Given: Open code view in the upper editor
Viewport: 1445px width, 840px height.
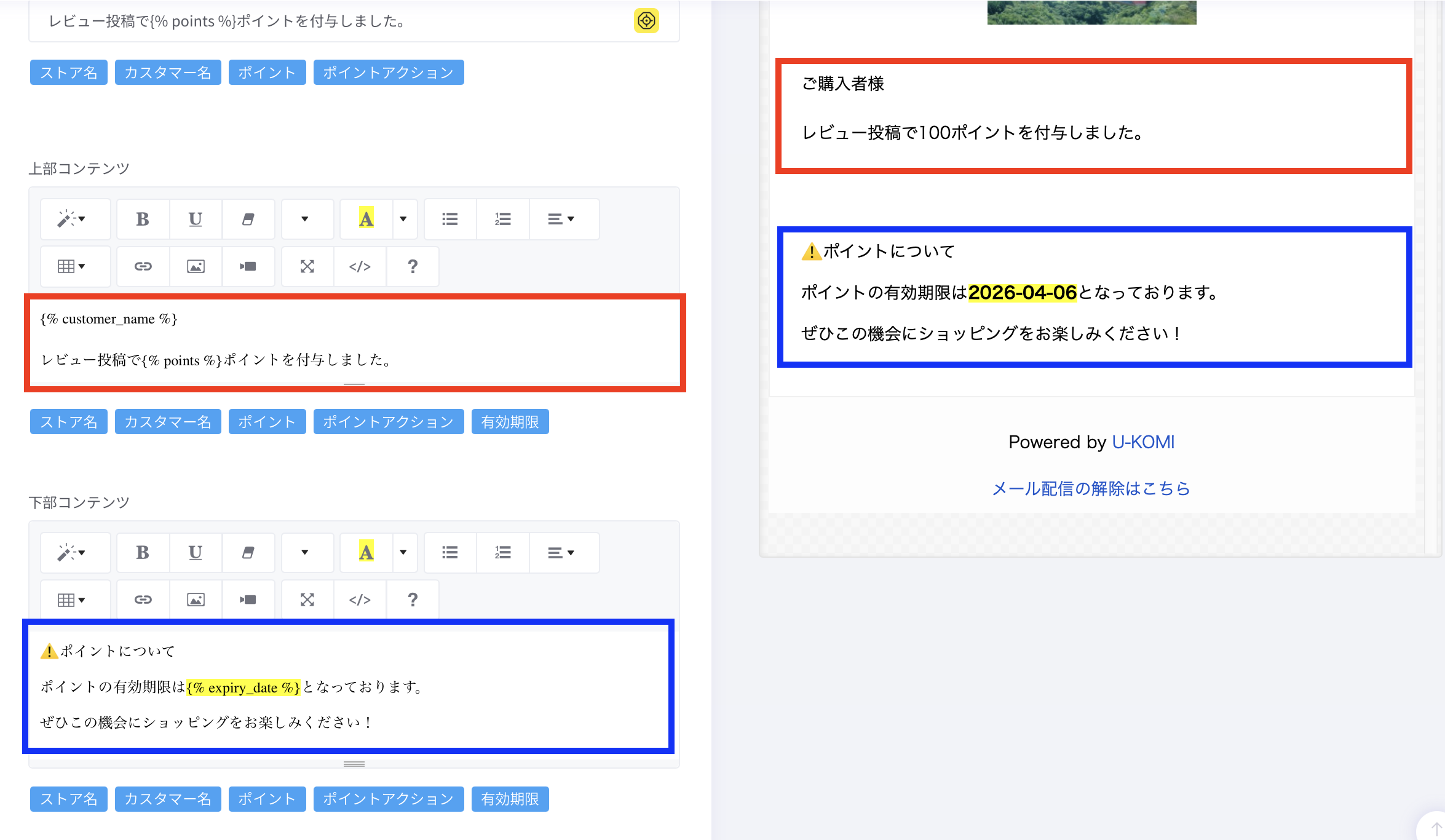Looking at the screenshot, I should [x=360, y=266].
